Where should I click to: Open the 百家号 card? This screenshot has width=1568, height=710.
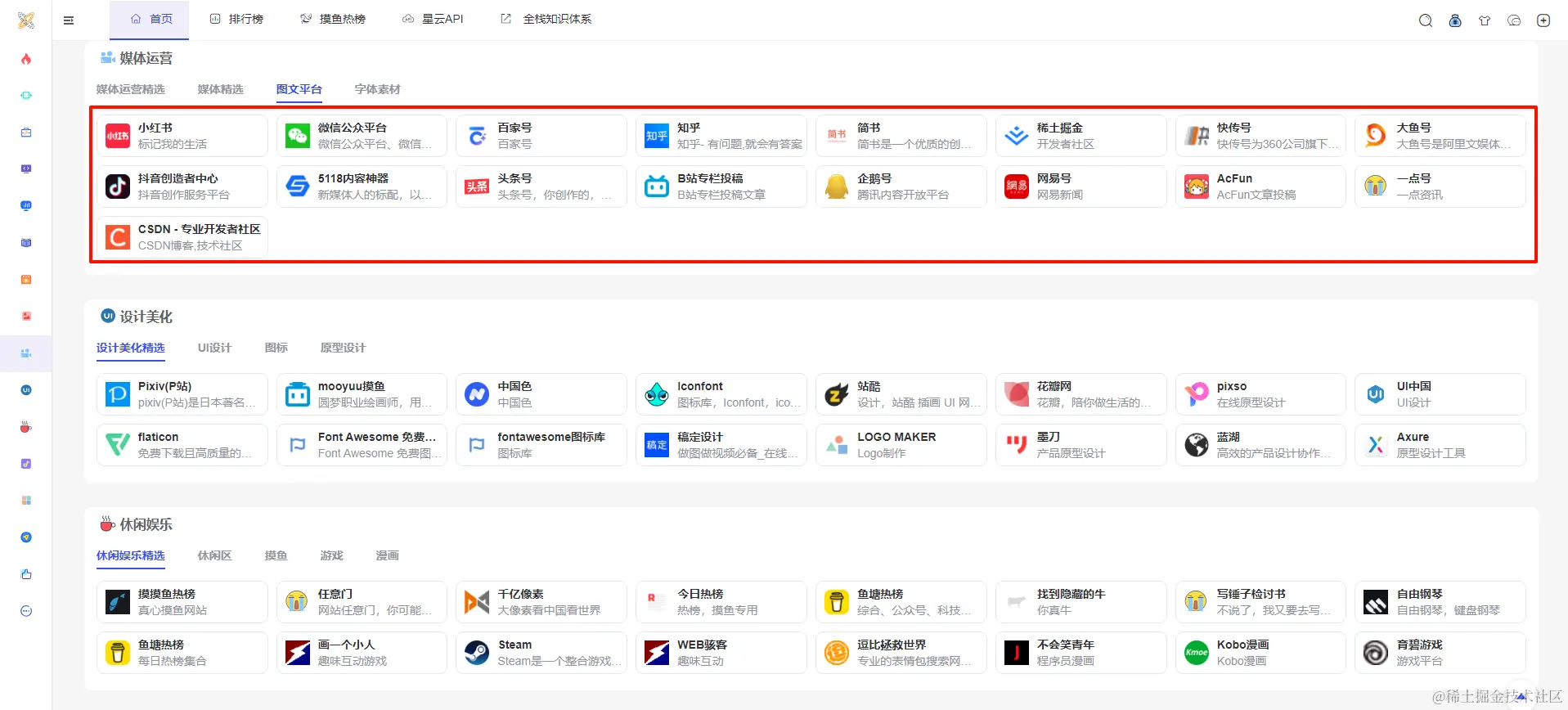[x=541, y=136]
